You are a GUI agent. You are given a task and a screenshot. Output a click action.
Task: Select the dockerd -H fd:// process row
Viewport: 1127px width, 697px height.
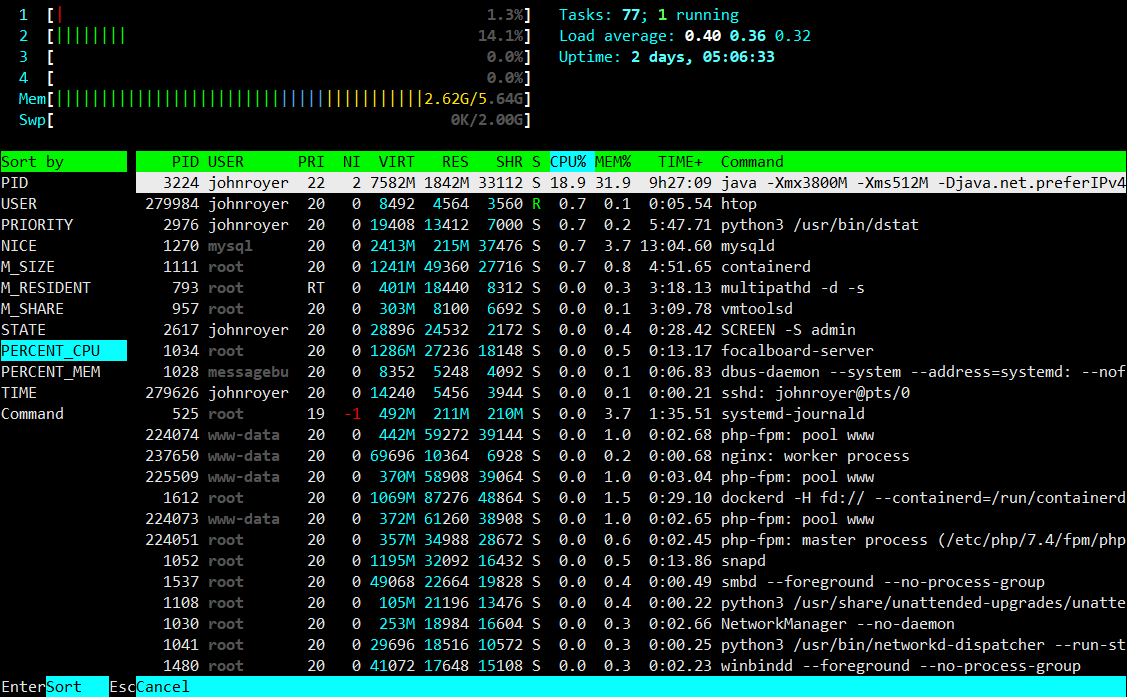click(631, 497)
